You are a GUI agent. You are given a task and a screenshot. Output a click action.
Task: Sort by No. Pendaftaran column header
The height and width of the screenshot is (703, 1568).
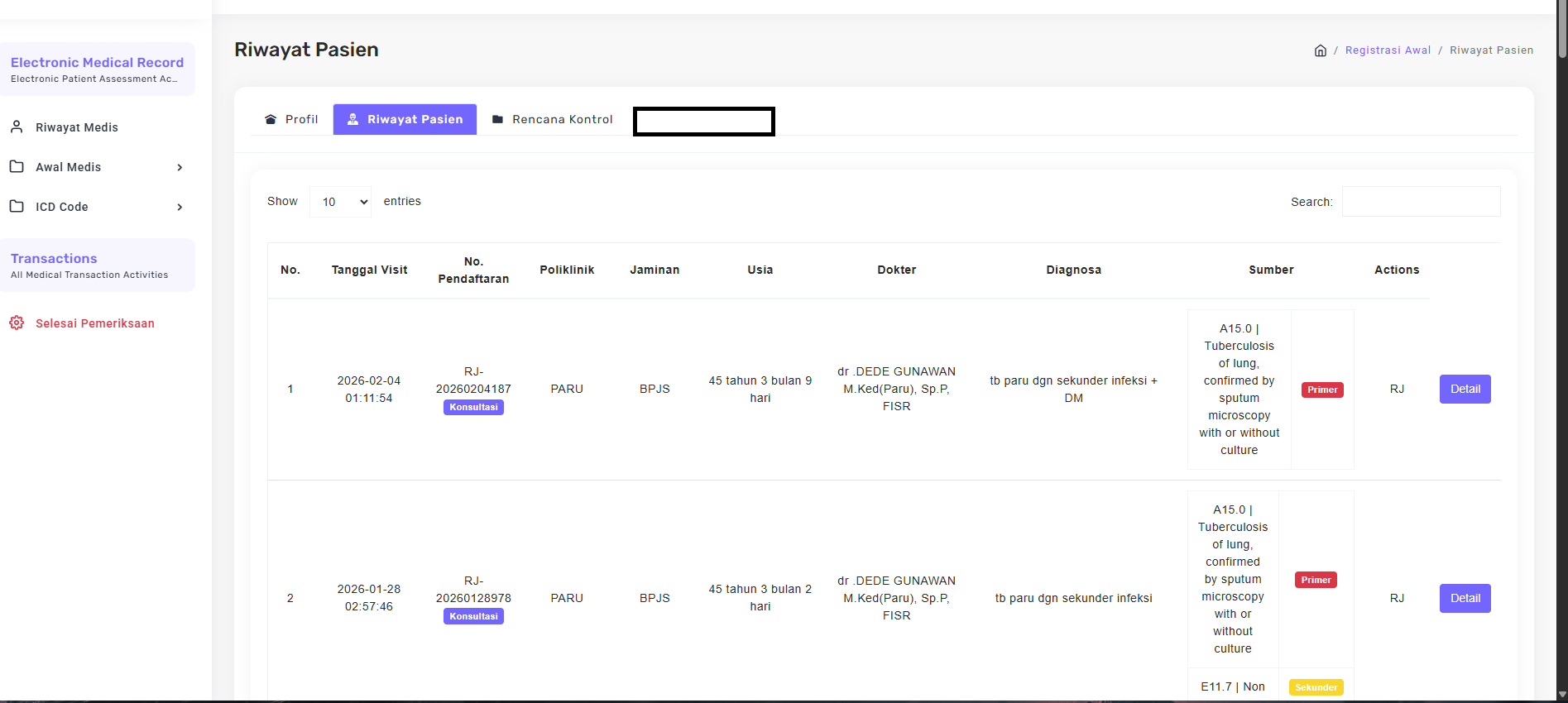[x=473, y=270]
